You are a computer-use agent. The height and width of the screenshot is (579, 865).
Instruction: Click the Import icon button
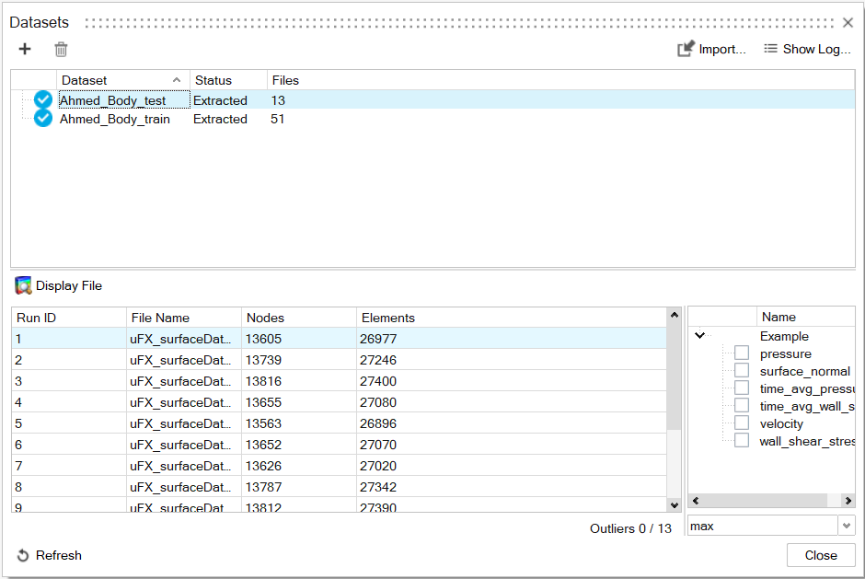click(686, 49)
